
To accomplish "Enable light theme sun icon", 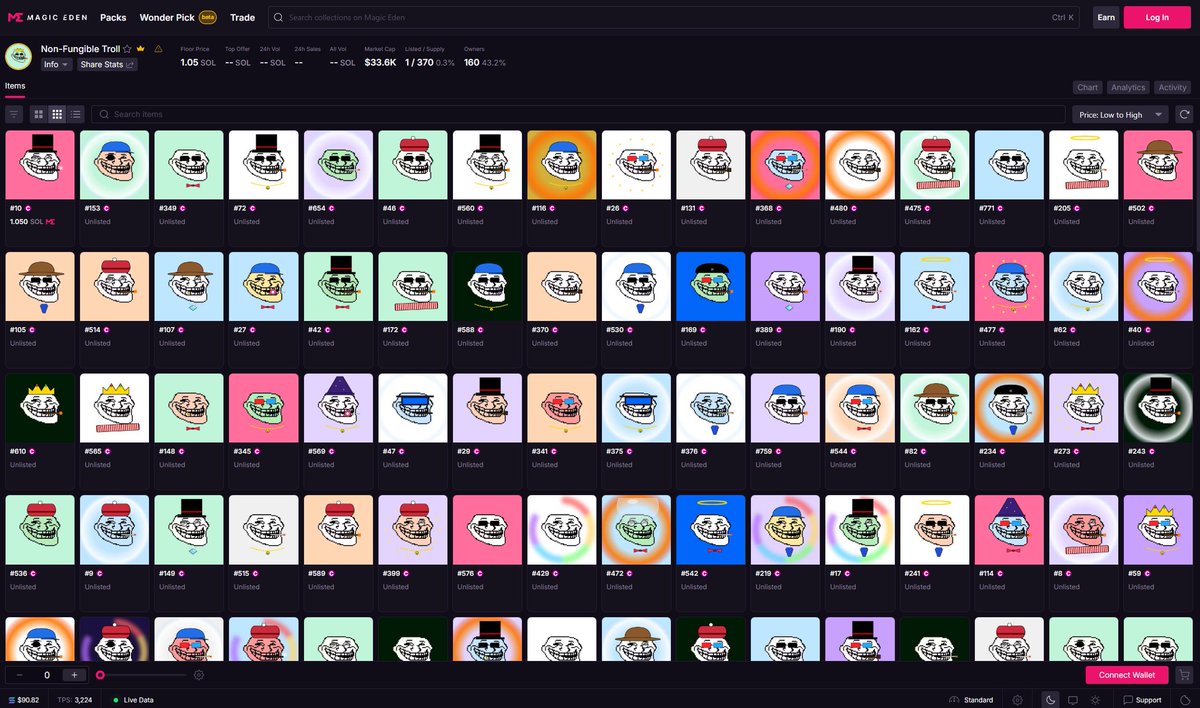I will tap(1096, 700).
